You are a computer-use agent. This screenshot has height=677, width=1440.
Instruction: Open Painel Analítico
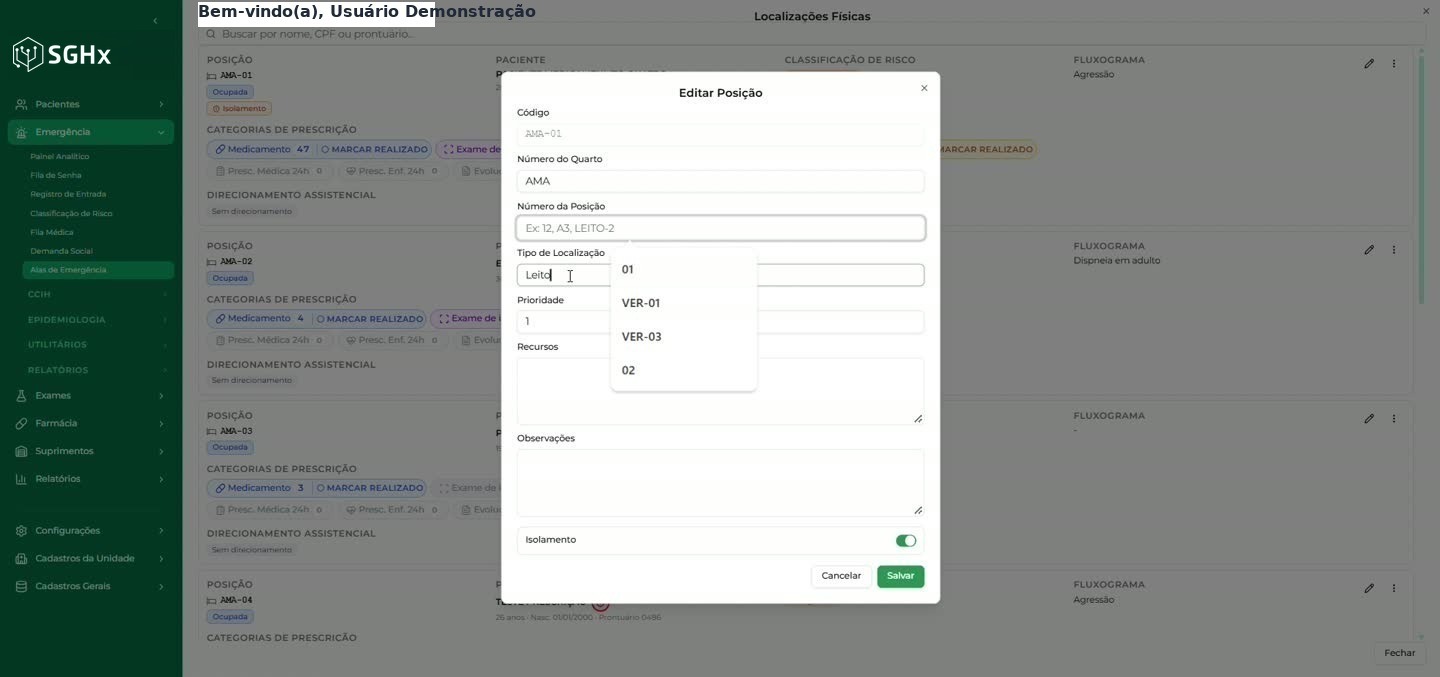click(x=60, y=157)
